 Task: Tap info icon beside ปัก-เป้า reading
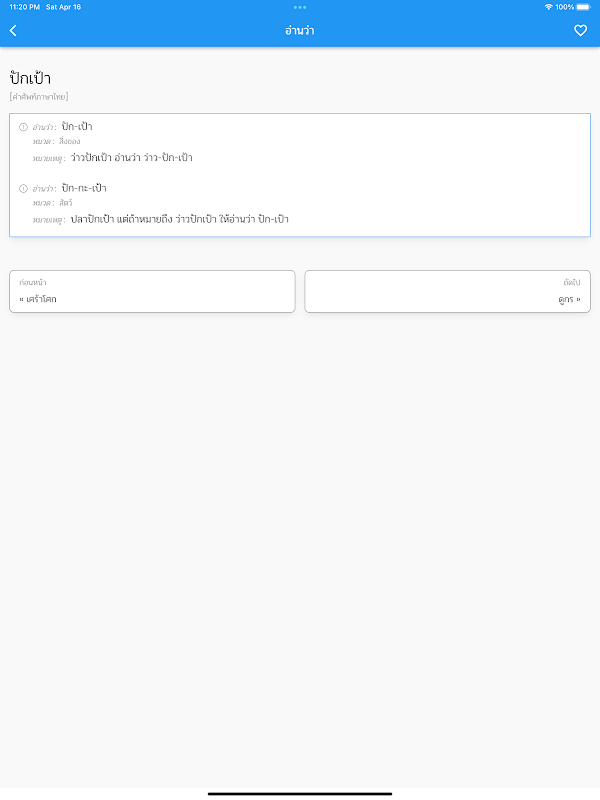[23, 127]
